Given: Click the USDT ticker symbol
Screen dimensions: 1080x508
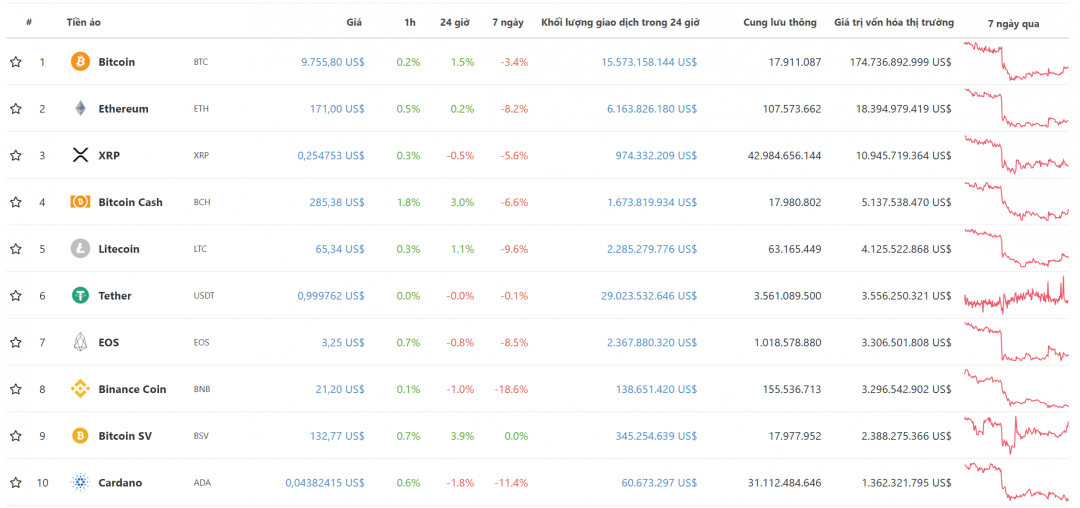Looking at the screenshot, I should 204,296.
